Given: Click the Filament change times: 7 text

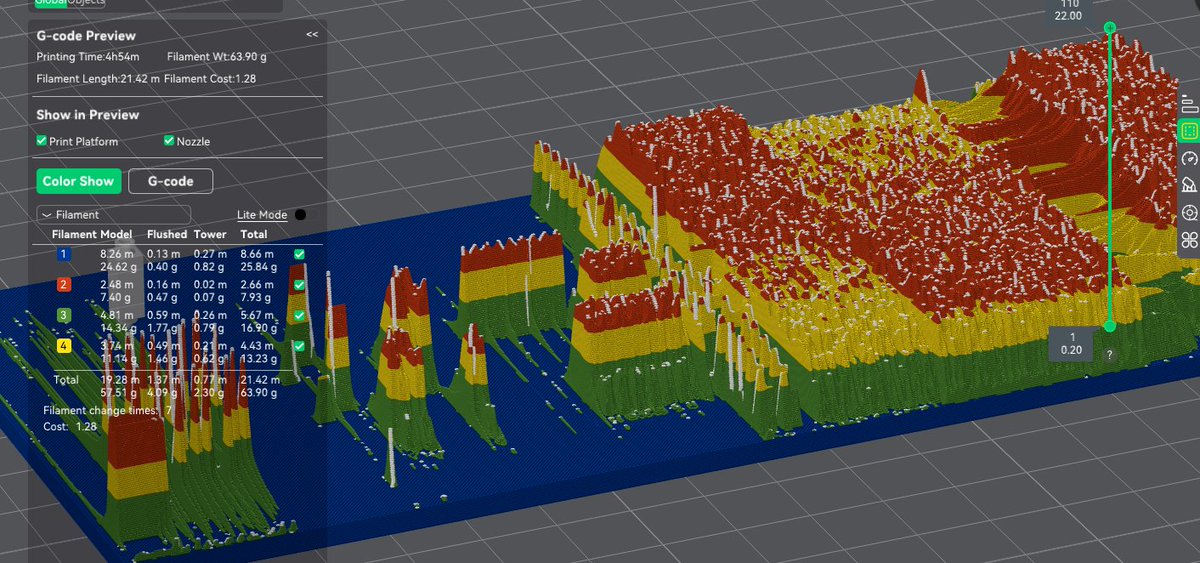Looking at the screenshot, I should (x=107, y=410).
